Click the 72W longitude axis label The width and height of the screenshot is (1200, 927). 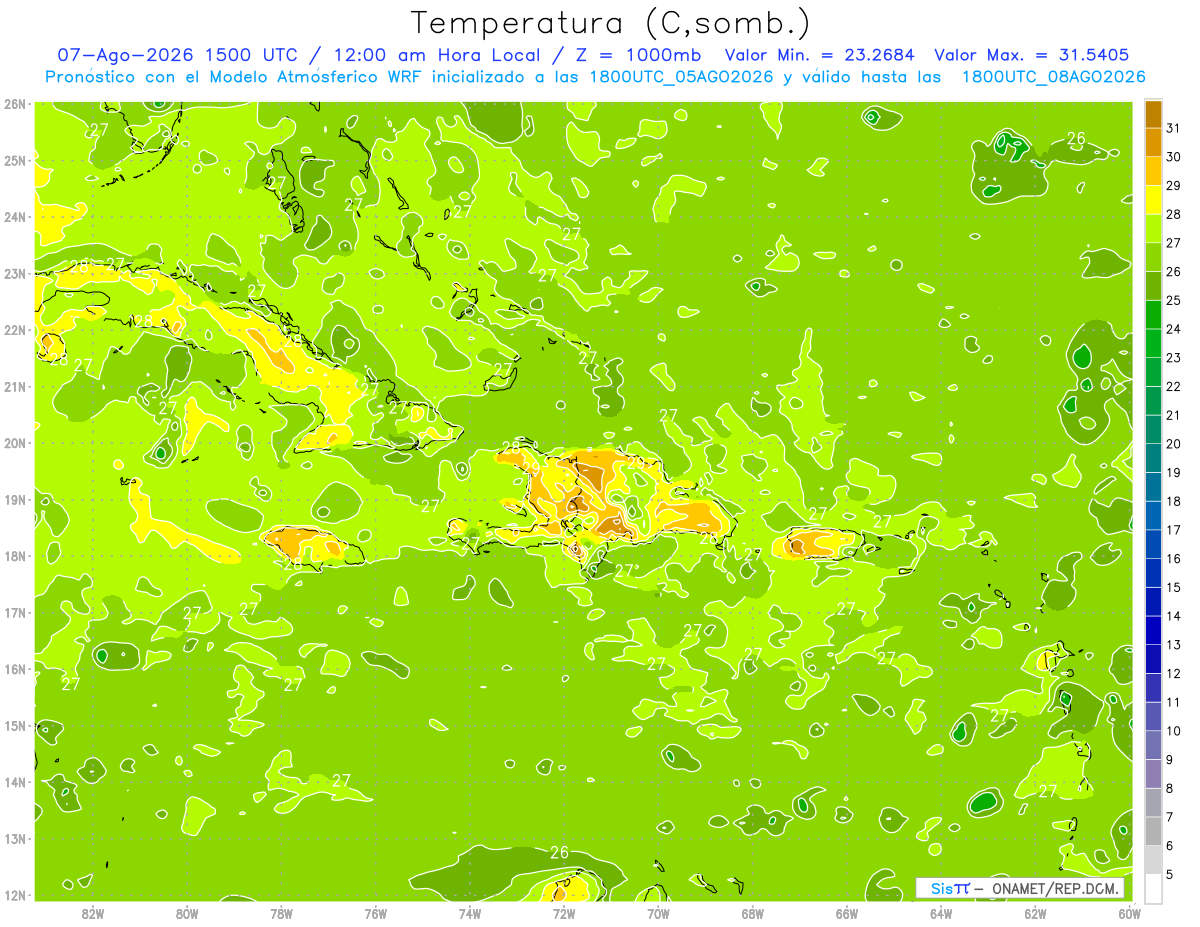[564, 913]
